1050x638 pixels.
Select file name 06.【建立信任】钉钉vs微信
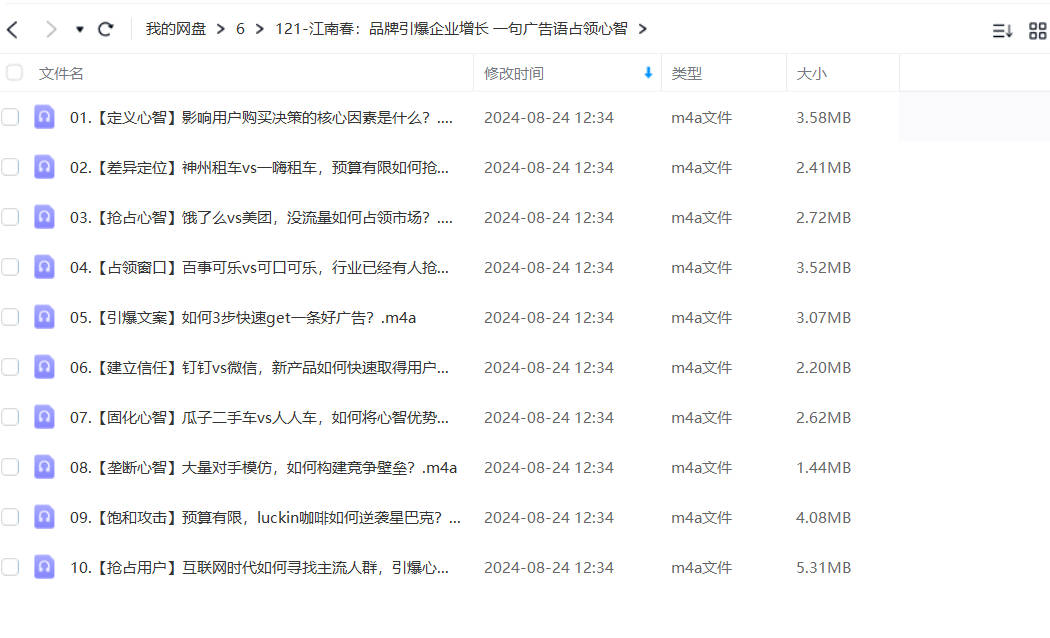pos(259,368)
